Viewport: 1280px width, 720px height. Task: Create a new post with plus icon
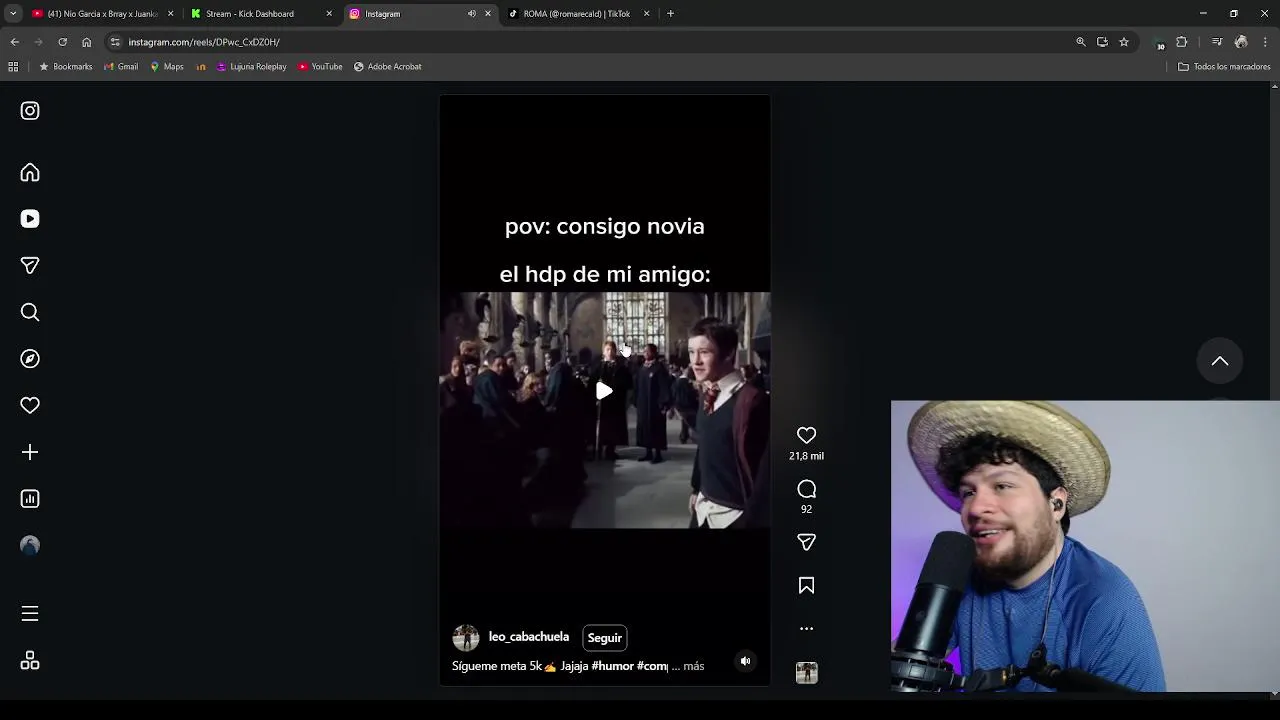pyautogui.click(x=30, y=452)
